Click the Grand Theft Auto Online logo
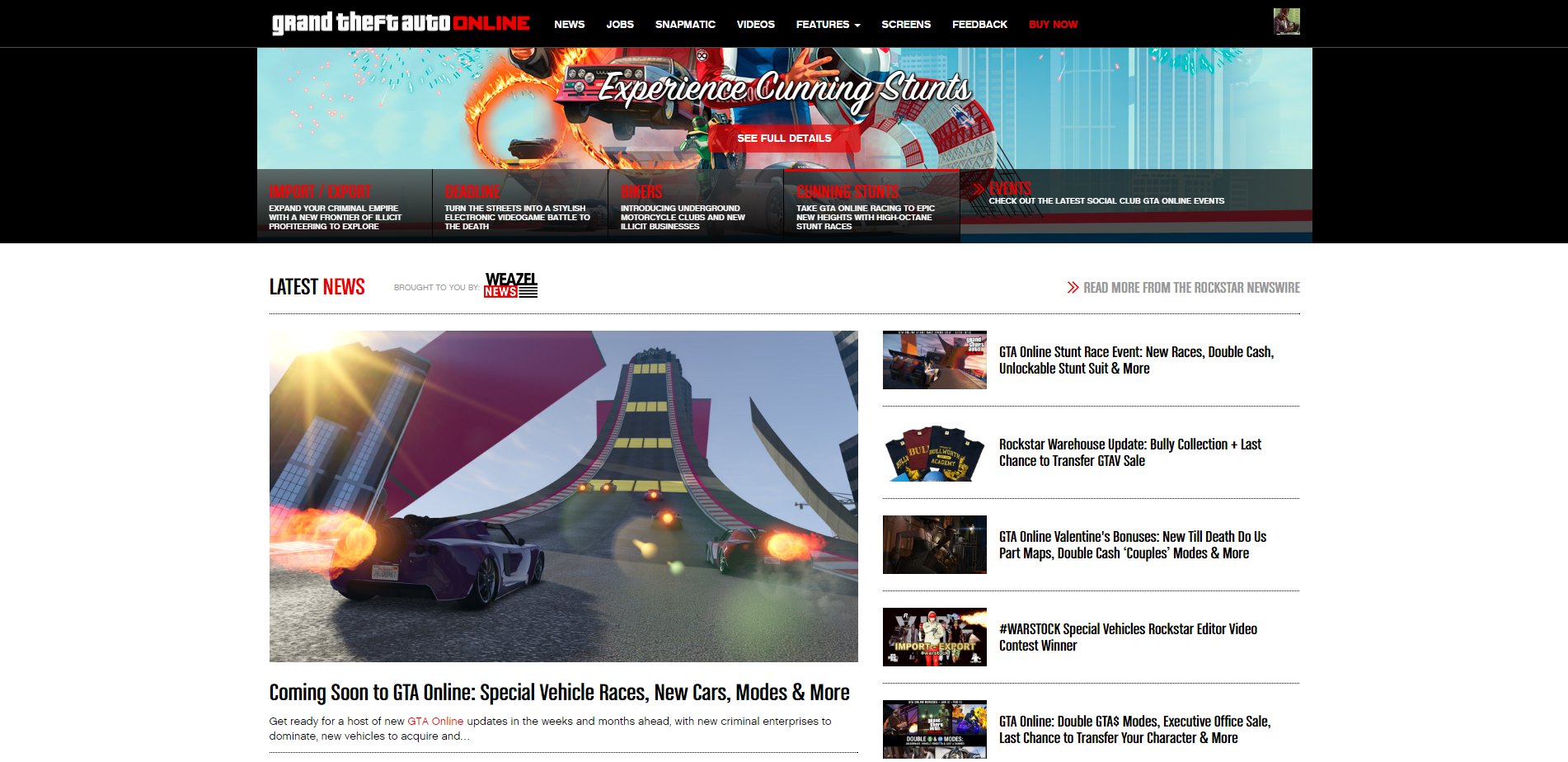 [401, 23]
